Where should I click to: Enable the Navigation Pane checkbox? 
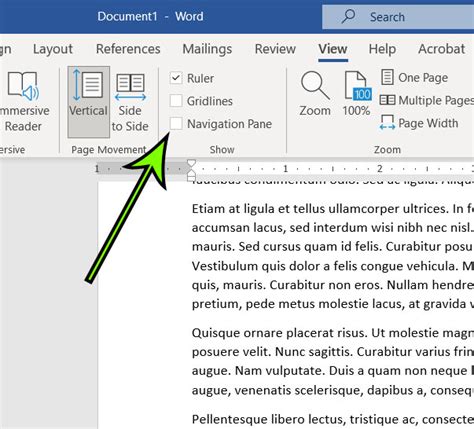tap(176, 124)
